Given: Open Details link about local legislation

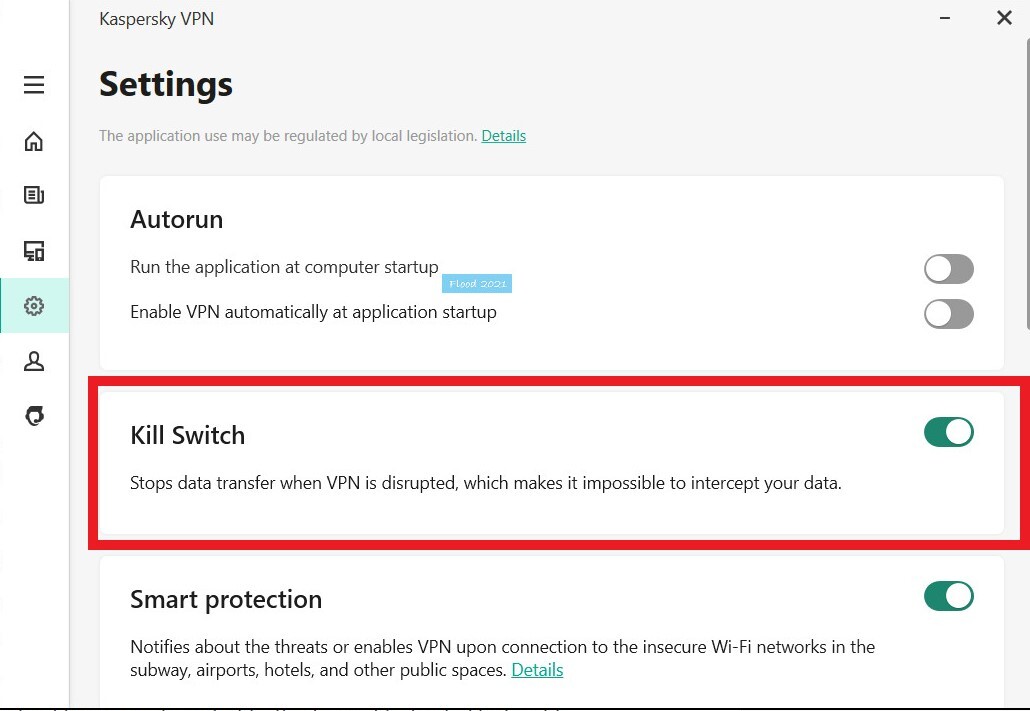Looking at the screenshot, I should tap(503, 136).
